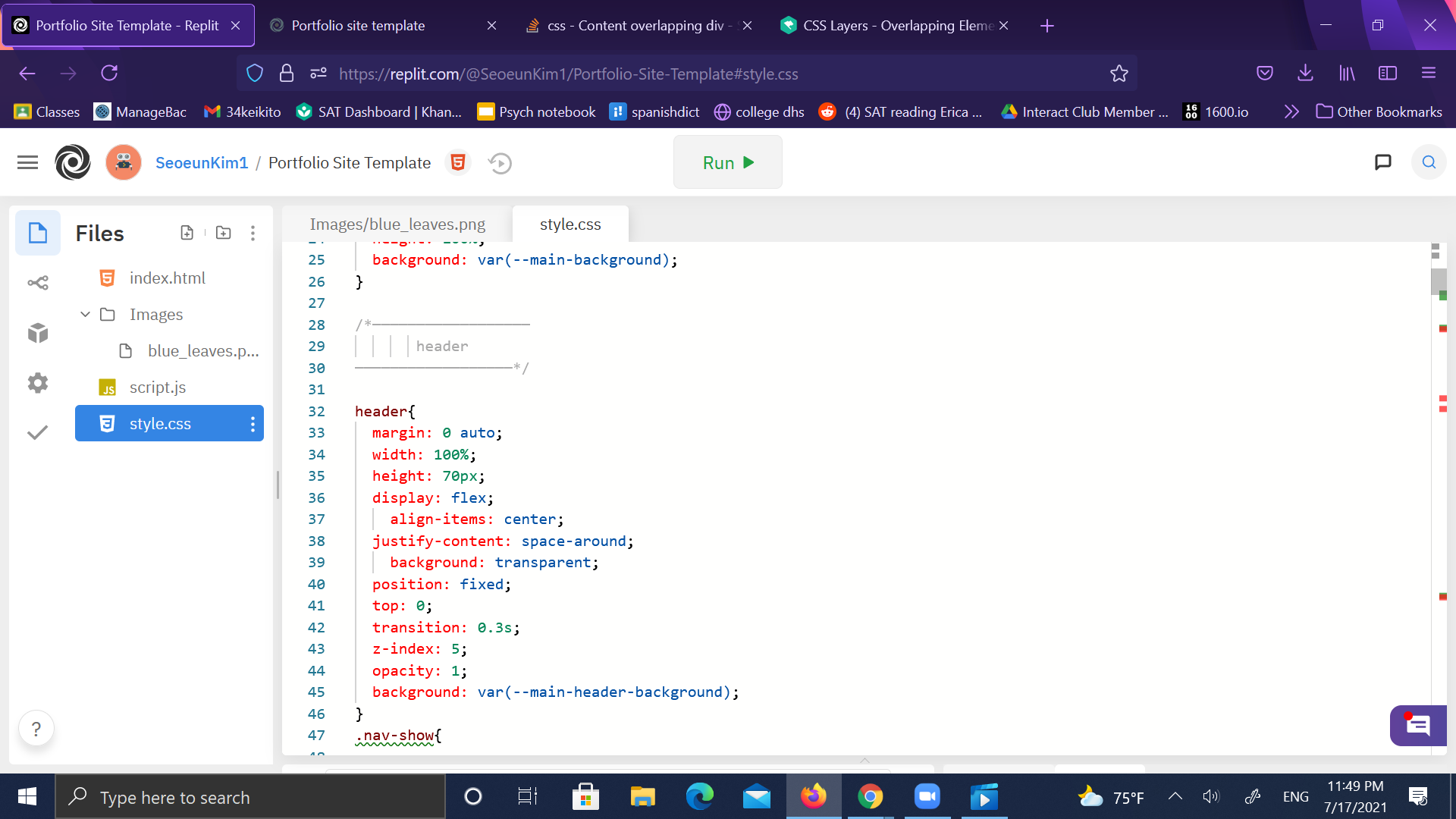Image resolution: width=1456 pixels, height=819 pixels.
Task: Open the Packages cube icon
Action: (x=38, y=333)
